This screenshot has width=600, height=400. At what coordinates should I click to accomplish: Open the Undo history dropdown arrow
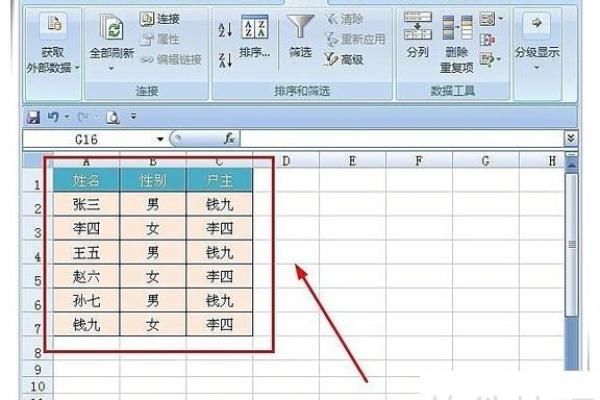point(67,116)
